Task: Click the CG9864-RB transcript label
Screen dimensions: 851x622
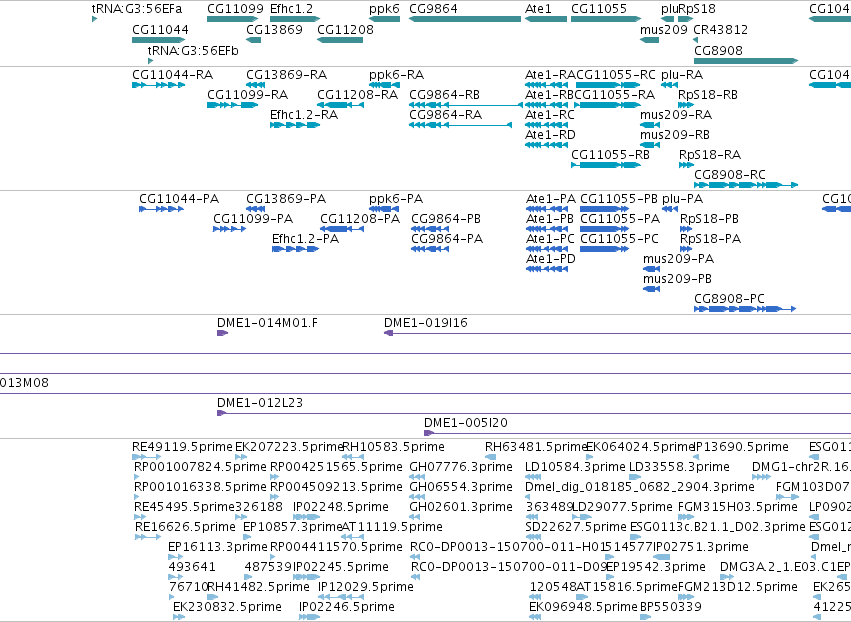Action: [x=444, y=95]
